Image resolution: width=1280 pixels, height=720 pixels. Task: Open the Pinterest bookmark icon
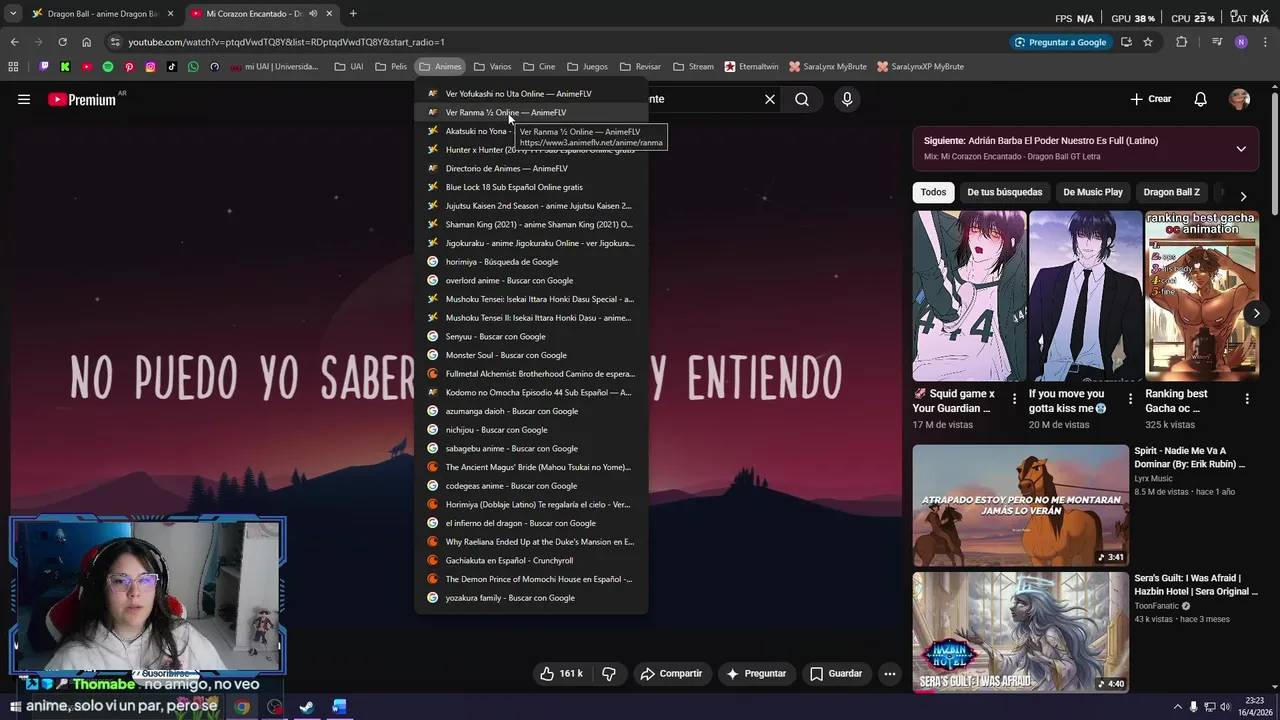coord(129,67)
